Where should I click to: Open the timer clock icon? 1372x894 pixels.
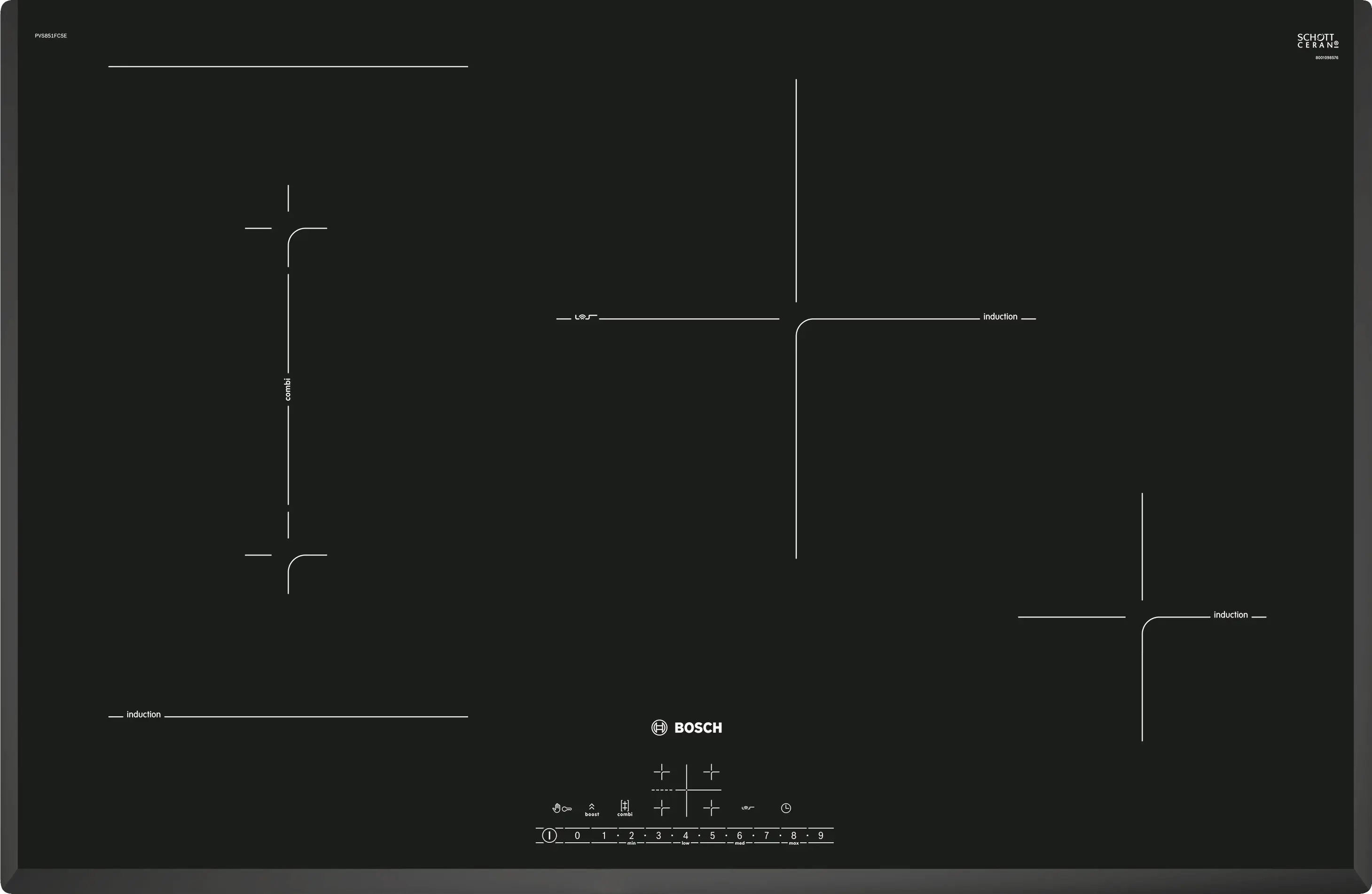pyautogui.click(x=786, y=808)
